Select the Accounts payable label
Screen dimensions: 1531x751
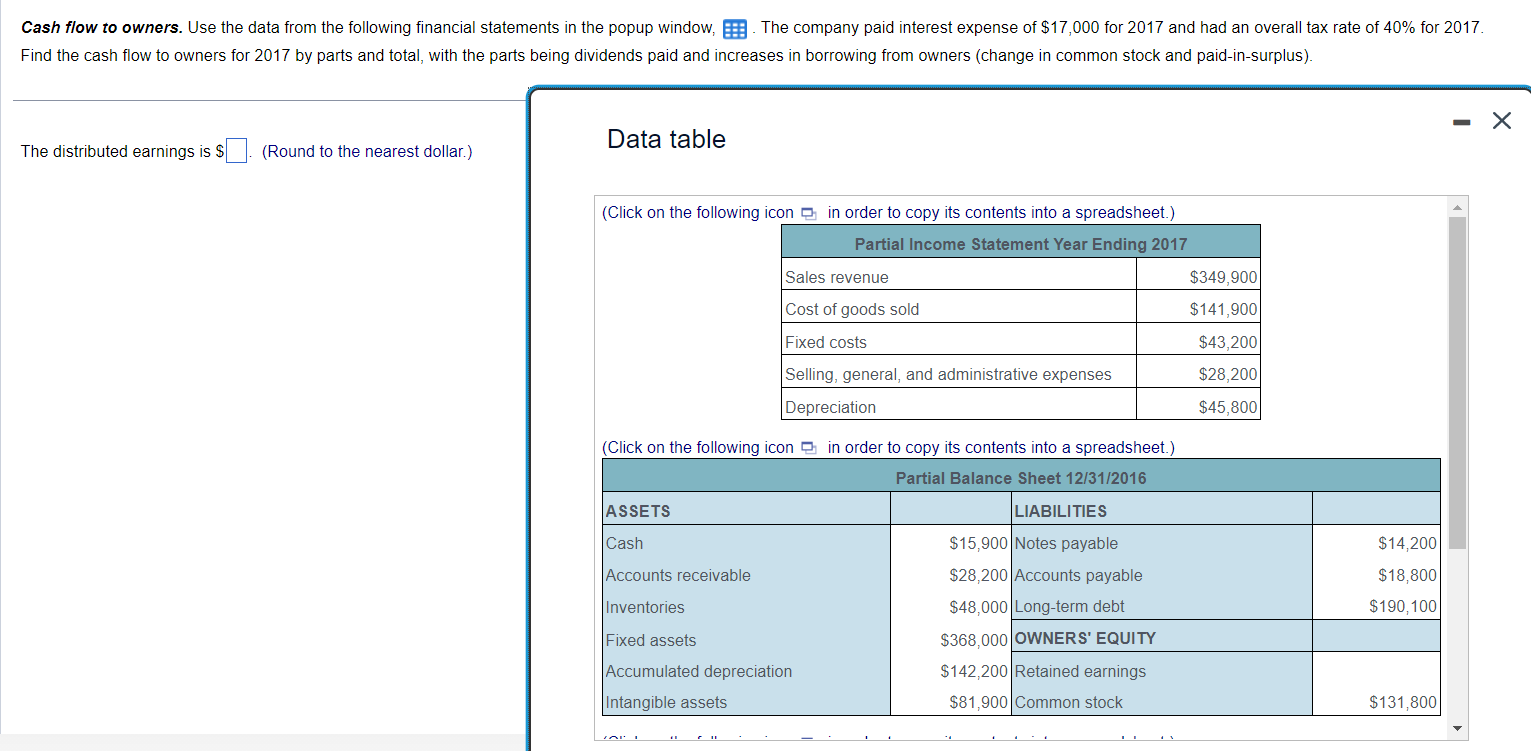pyautogui.click(x=1078, y=575)
